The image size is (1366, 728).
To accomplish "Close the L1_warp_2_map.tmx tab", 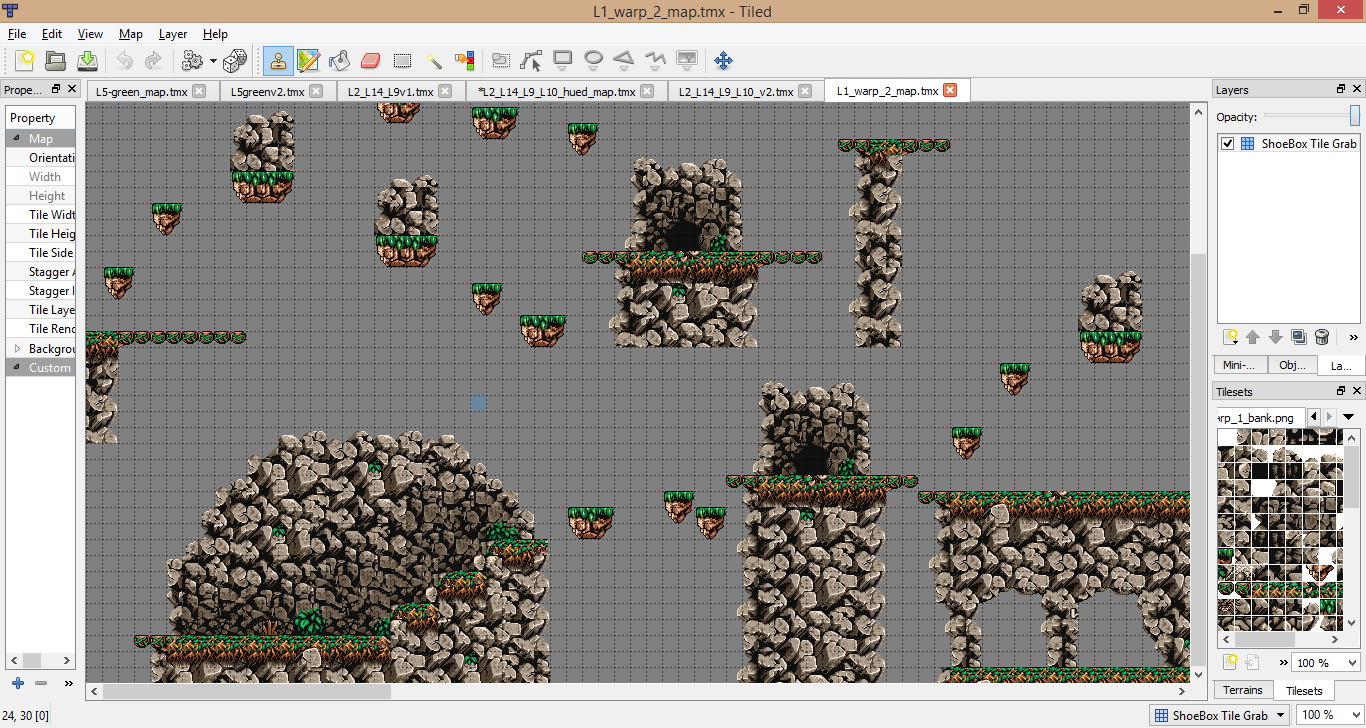I will click(x=950, y=91).
